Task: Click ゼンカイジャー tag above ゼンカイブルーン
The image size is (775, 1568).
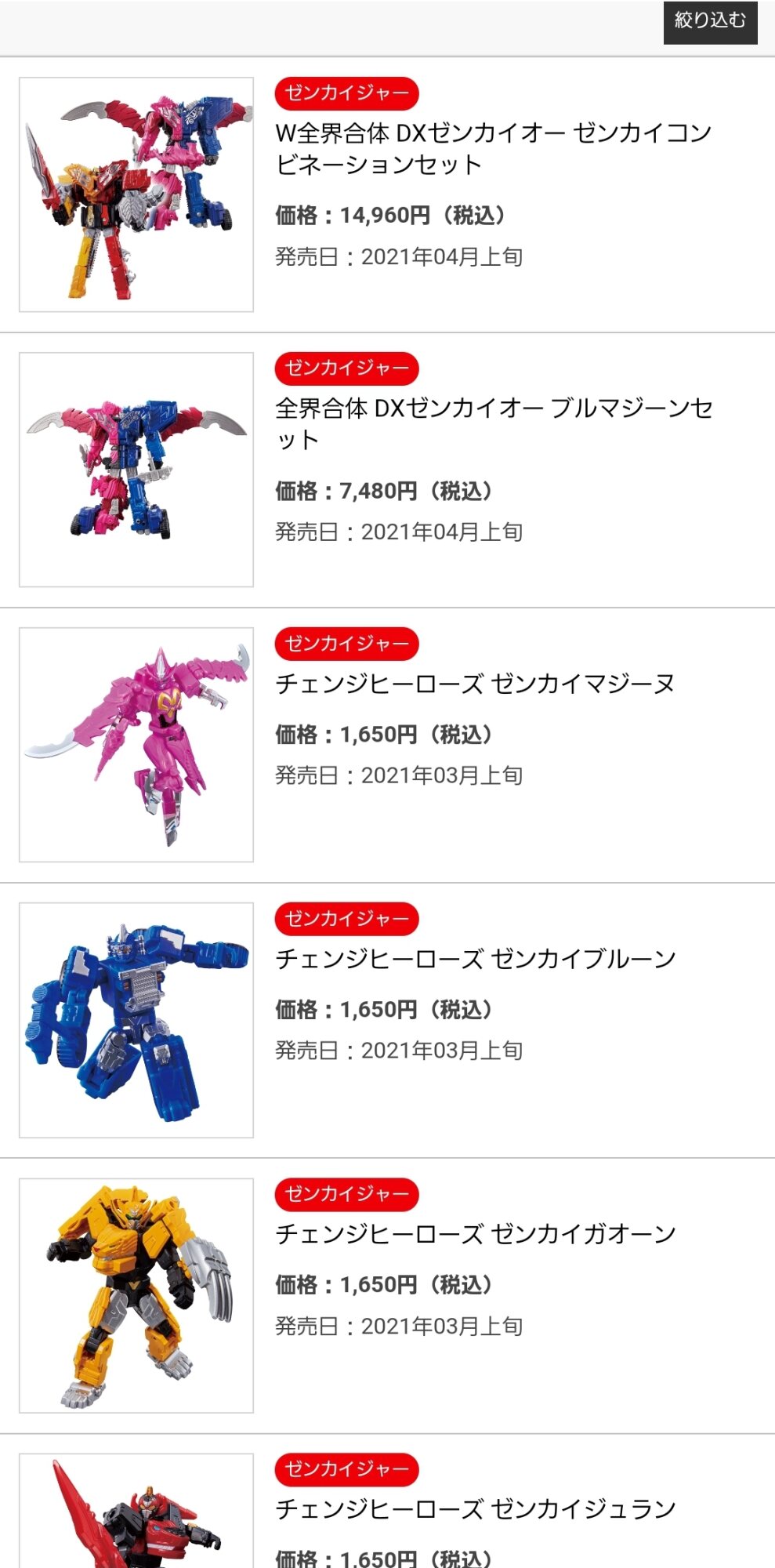Action: [346, 919]
